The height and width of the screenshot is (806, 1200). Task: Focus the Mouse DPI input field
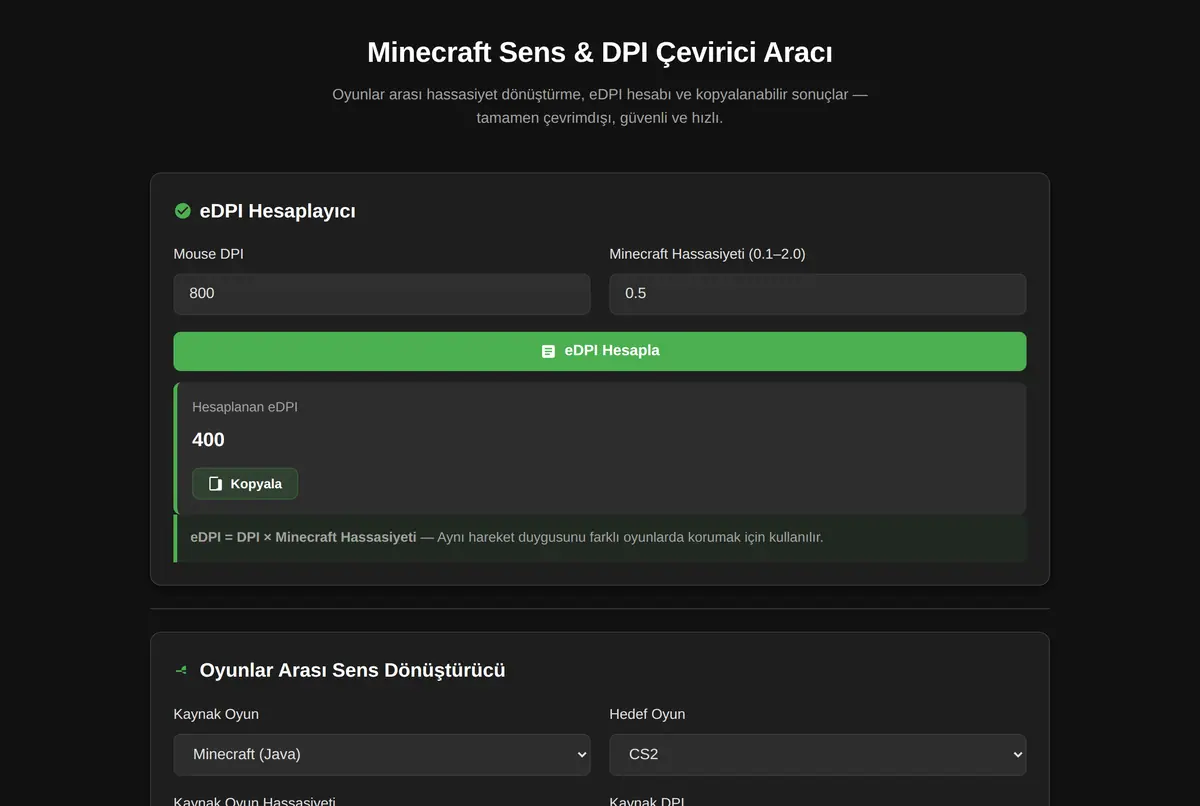[382, 294]
